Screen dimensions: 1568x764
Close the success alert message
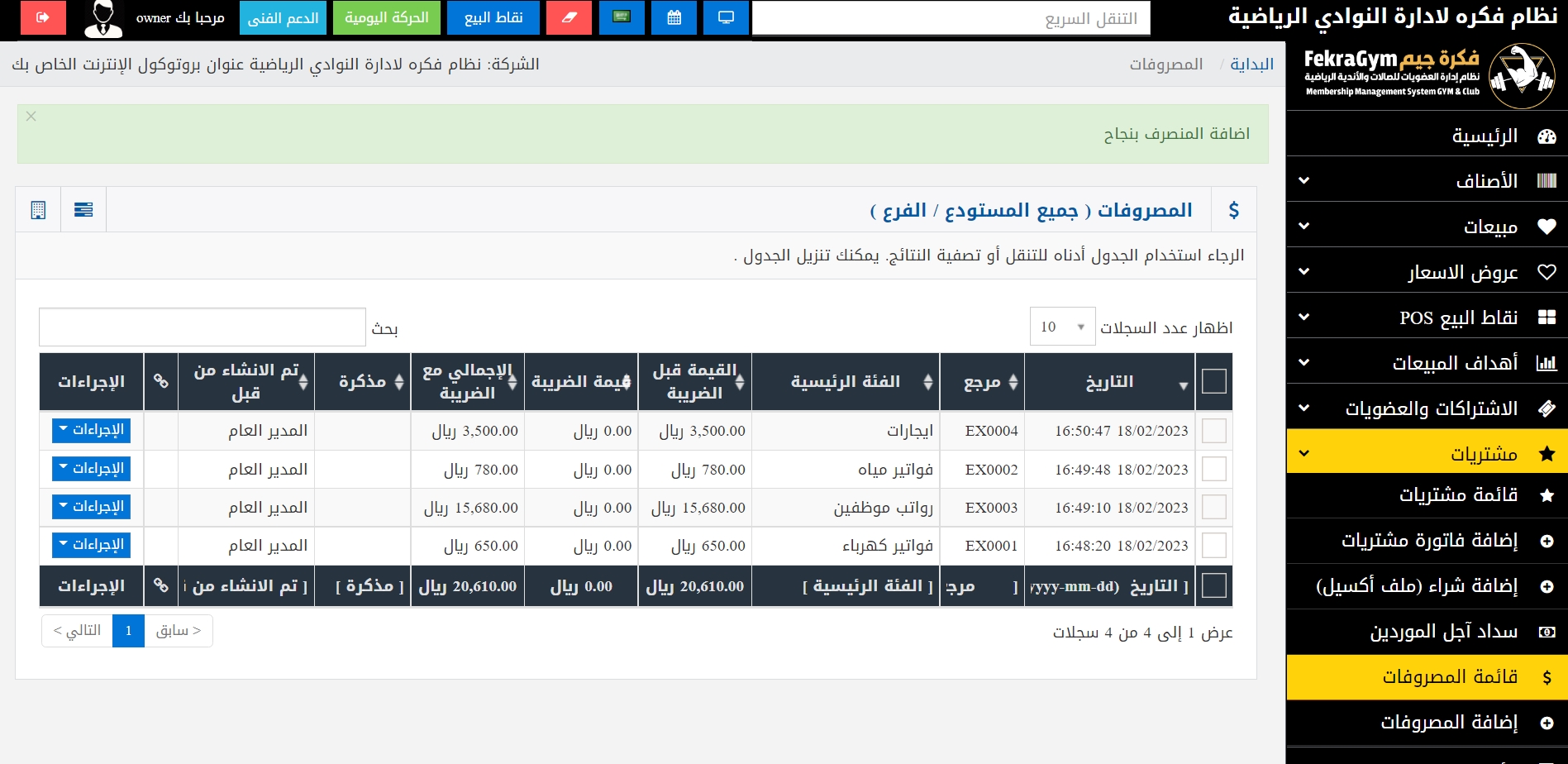31,117
